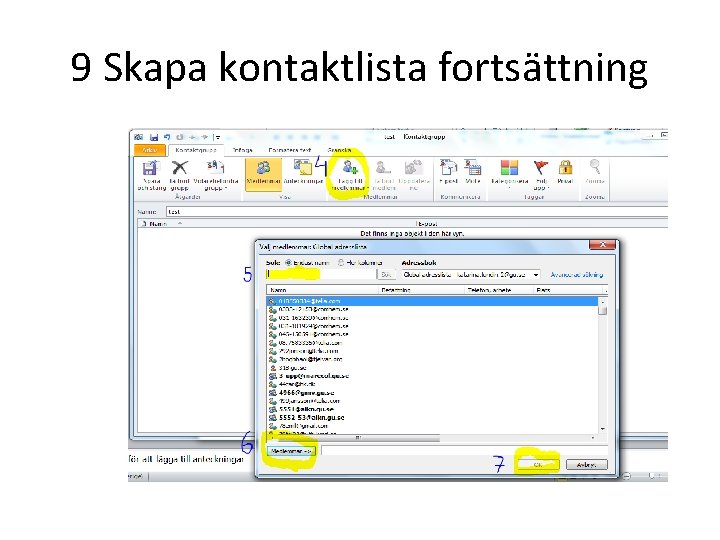This screenshot has height=540, width=720.
Task: Click the Sök (Go) button
Action: [x=386, y=275]
